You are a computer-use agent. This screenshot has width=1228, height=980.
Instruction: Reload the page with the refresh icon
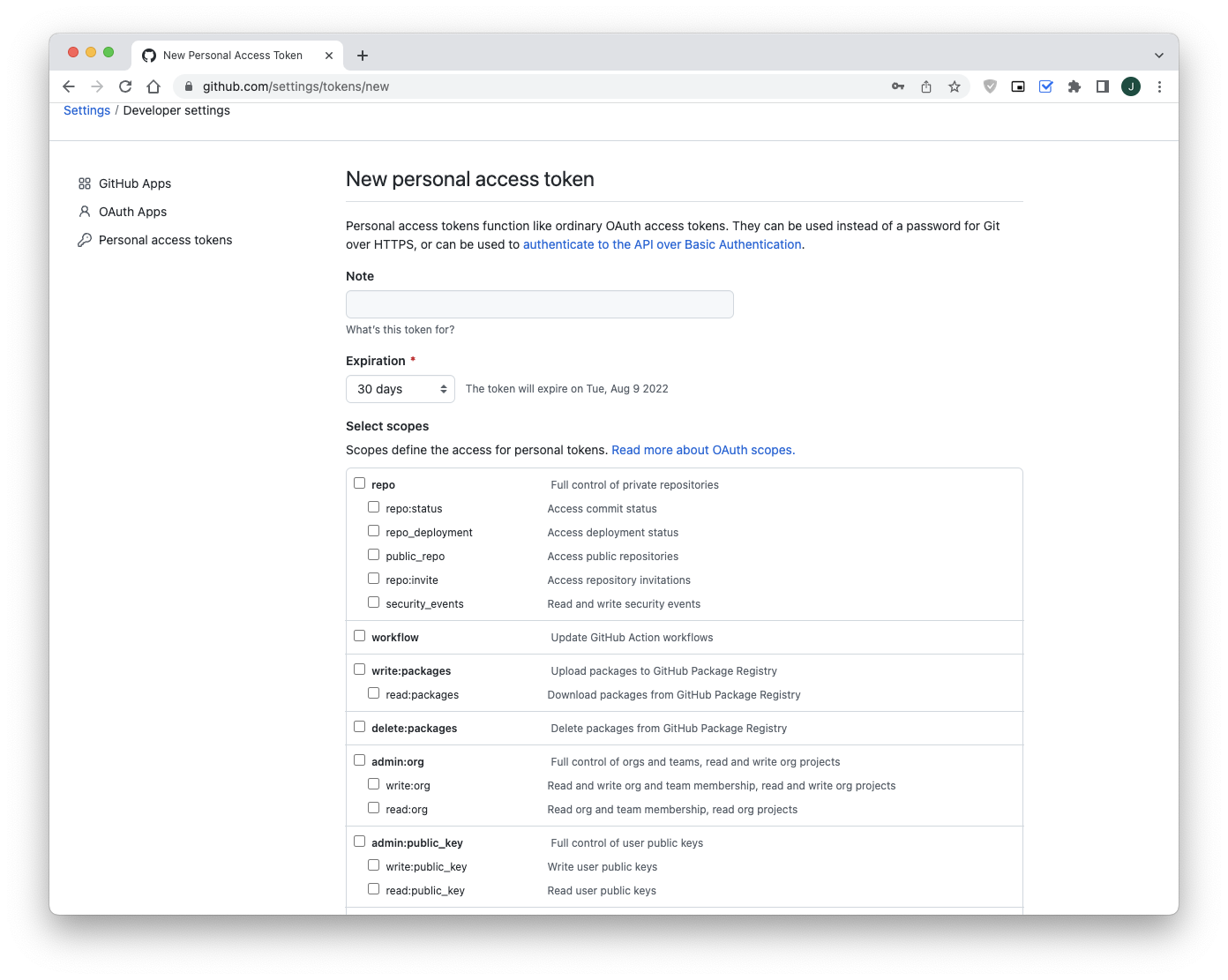(x=125, y=86)
